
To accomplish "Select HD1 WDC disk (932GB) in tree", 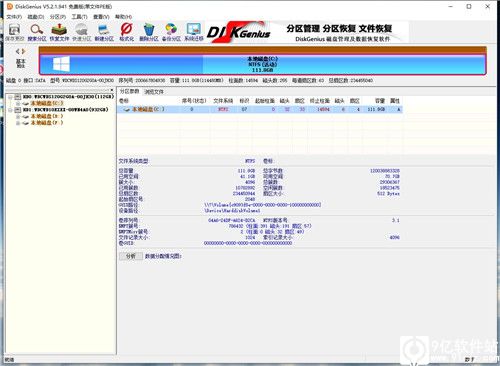I will [66, 110].
